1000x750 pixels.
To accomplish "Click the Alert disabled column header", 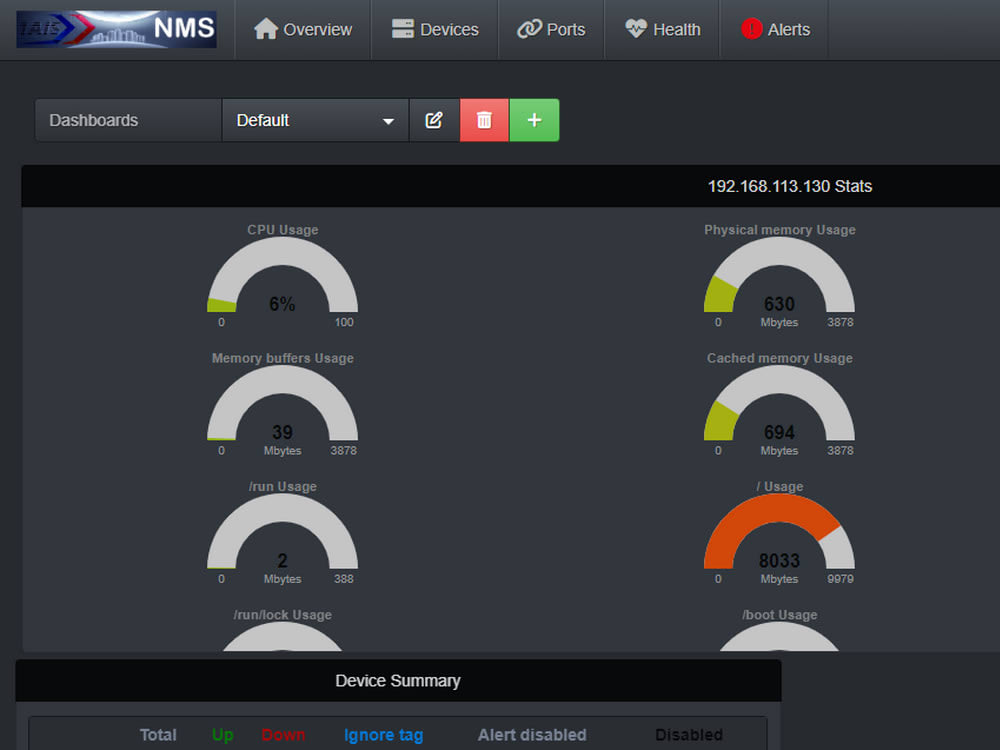I will (x=532, y=734).
